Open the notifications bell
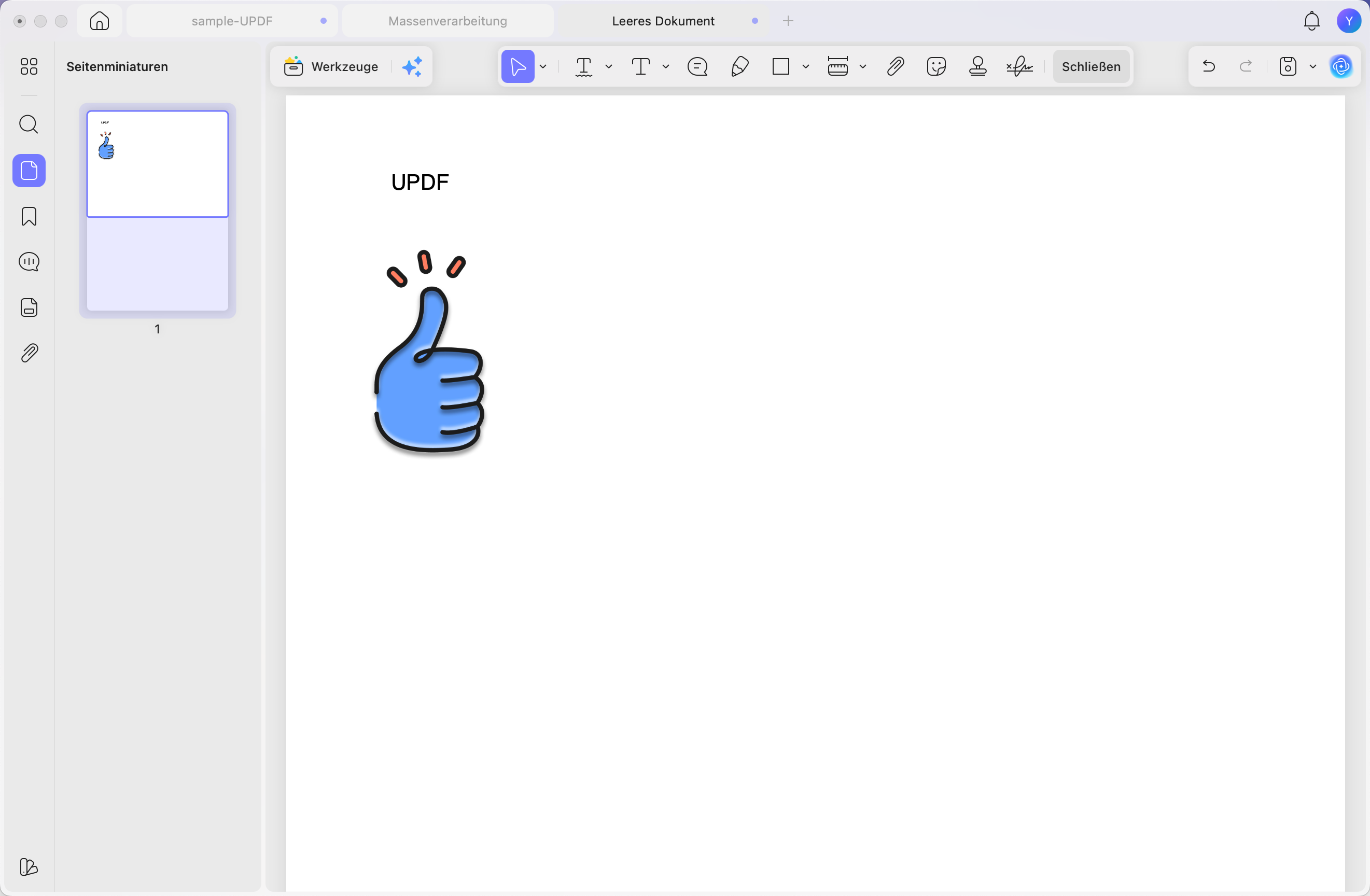 coord(1312,21)
